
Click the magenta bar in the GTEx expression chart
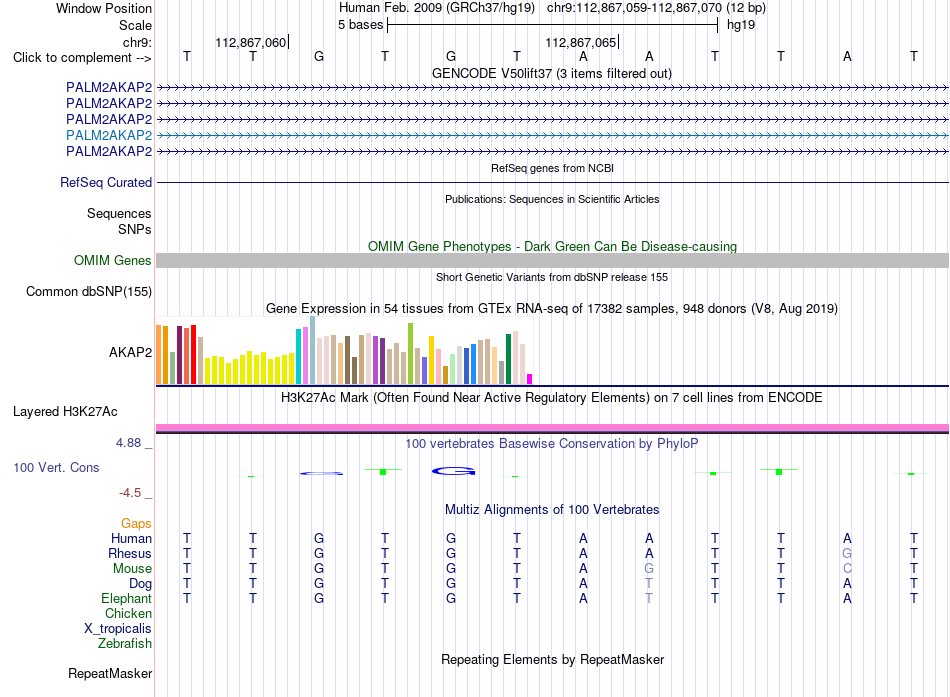pos(530,379)
